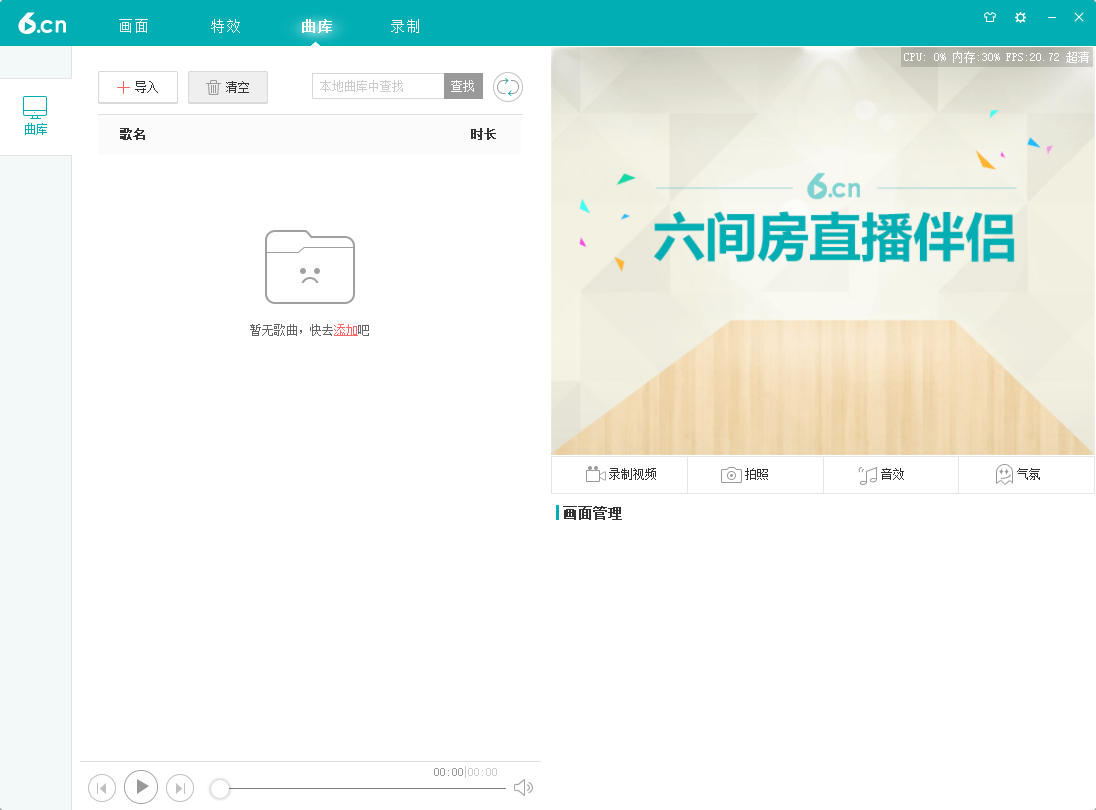Click the 超清 quality label
Screen dimensions: 1096x810
coord(1077,57)
